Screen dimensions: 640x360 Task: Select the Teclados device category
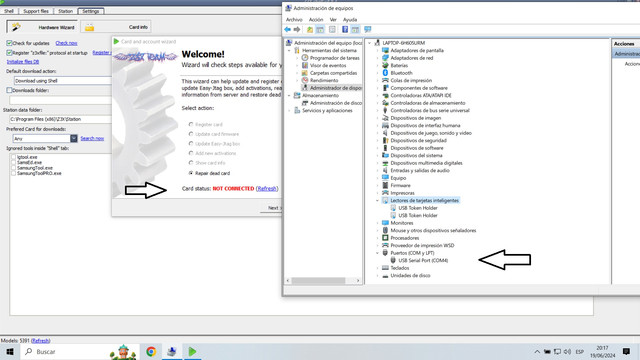pos(400,268)
